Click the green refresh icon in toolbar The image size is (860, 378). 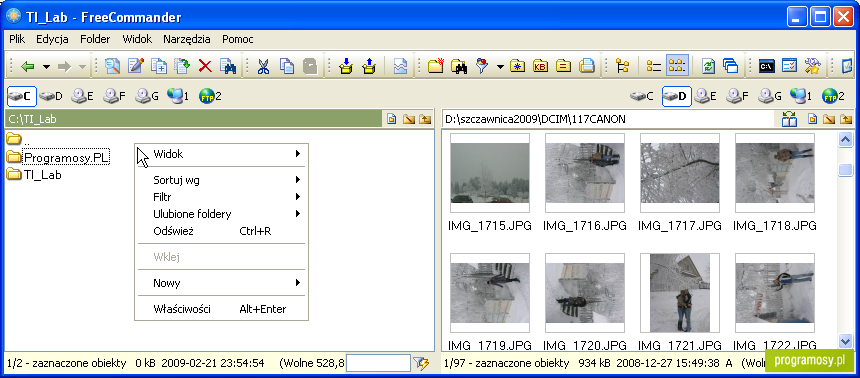click(x=709, y=66)
